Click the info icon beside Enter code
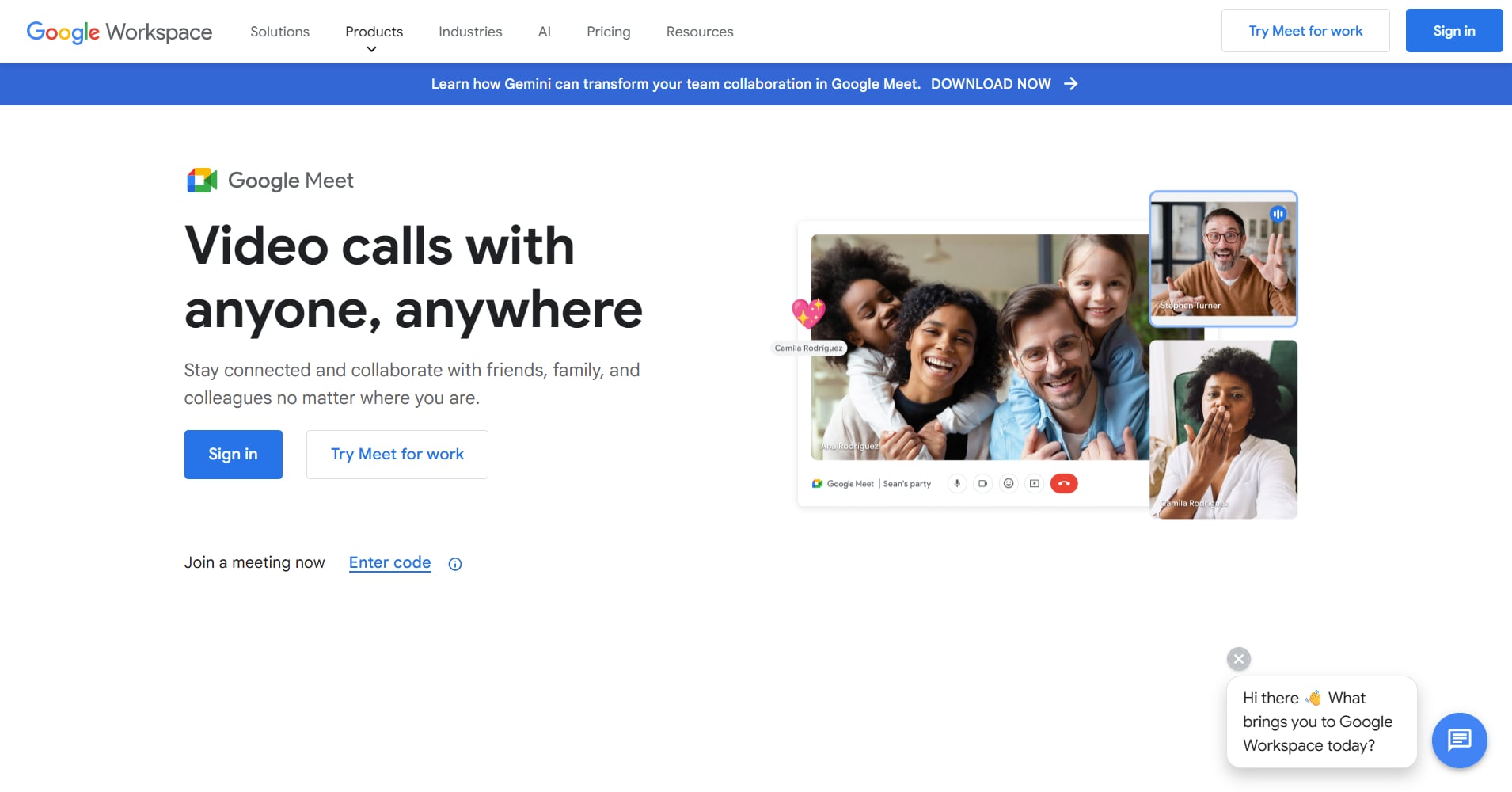Viewport: 1512px width, 792px height. coord(455,564)
